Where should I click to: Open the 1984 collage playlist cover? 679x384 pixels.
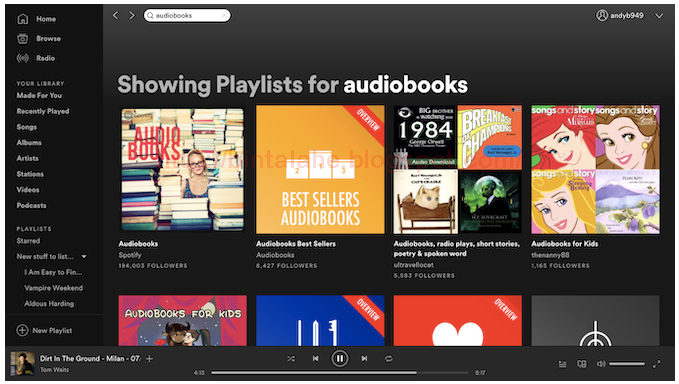457,170
